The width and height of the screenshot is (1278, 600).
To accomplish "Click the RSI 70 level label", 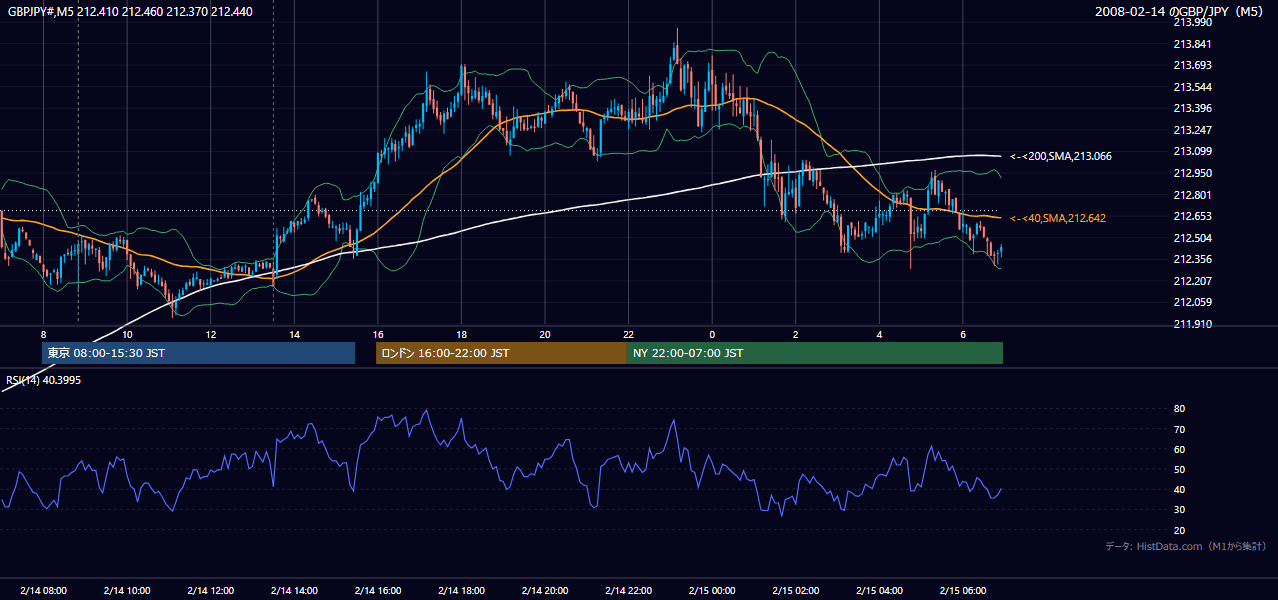I will point(1179,429).
